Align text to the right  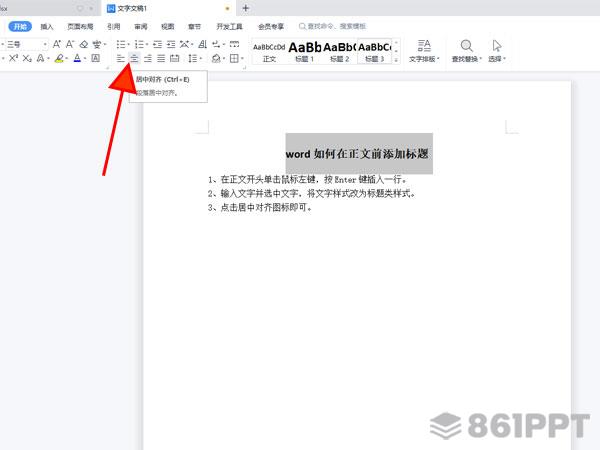pyautogui.click(x=148, y=58)
